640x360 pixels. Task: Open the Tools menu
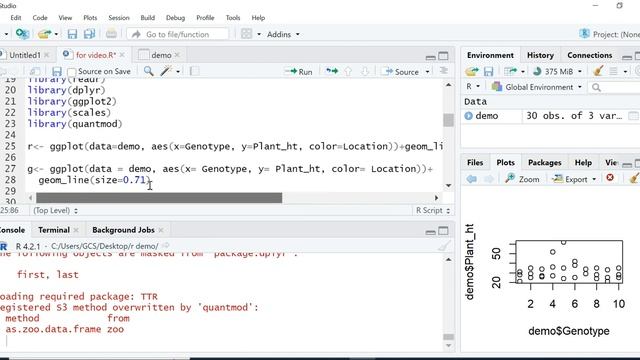pos(233,18)
